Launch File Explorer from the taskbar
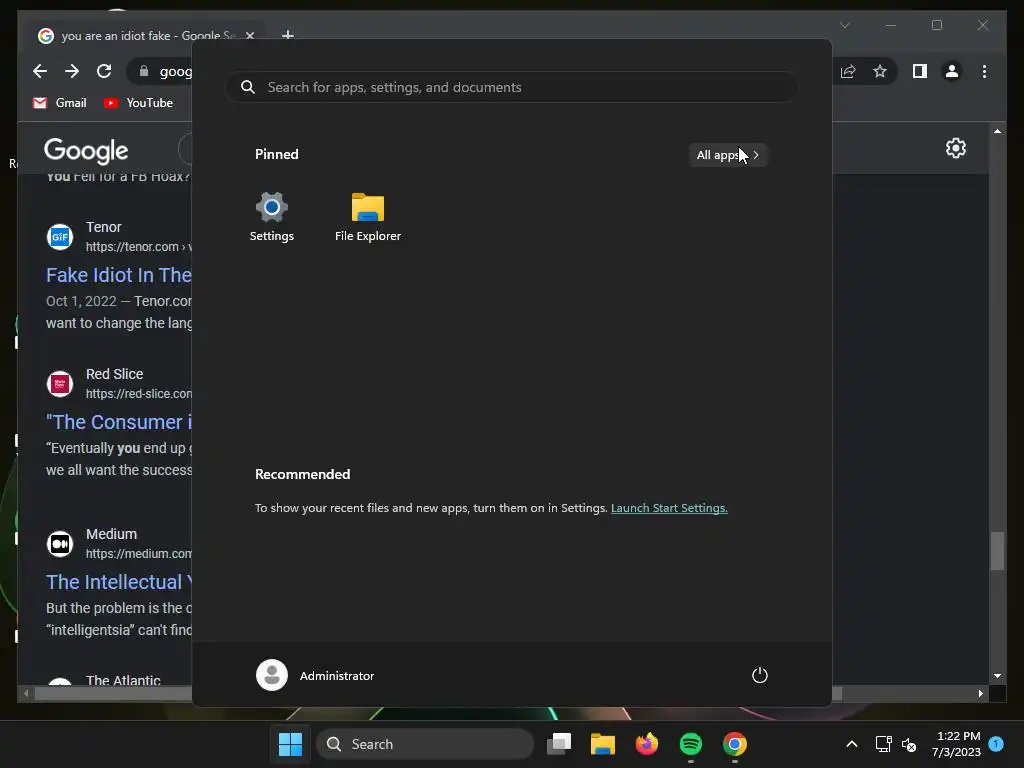The width and height of the screenshot is (1024, 768). [602, 744]
